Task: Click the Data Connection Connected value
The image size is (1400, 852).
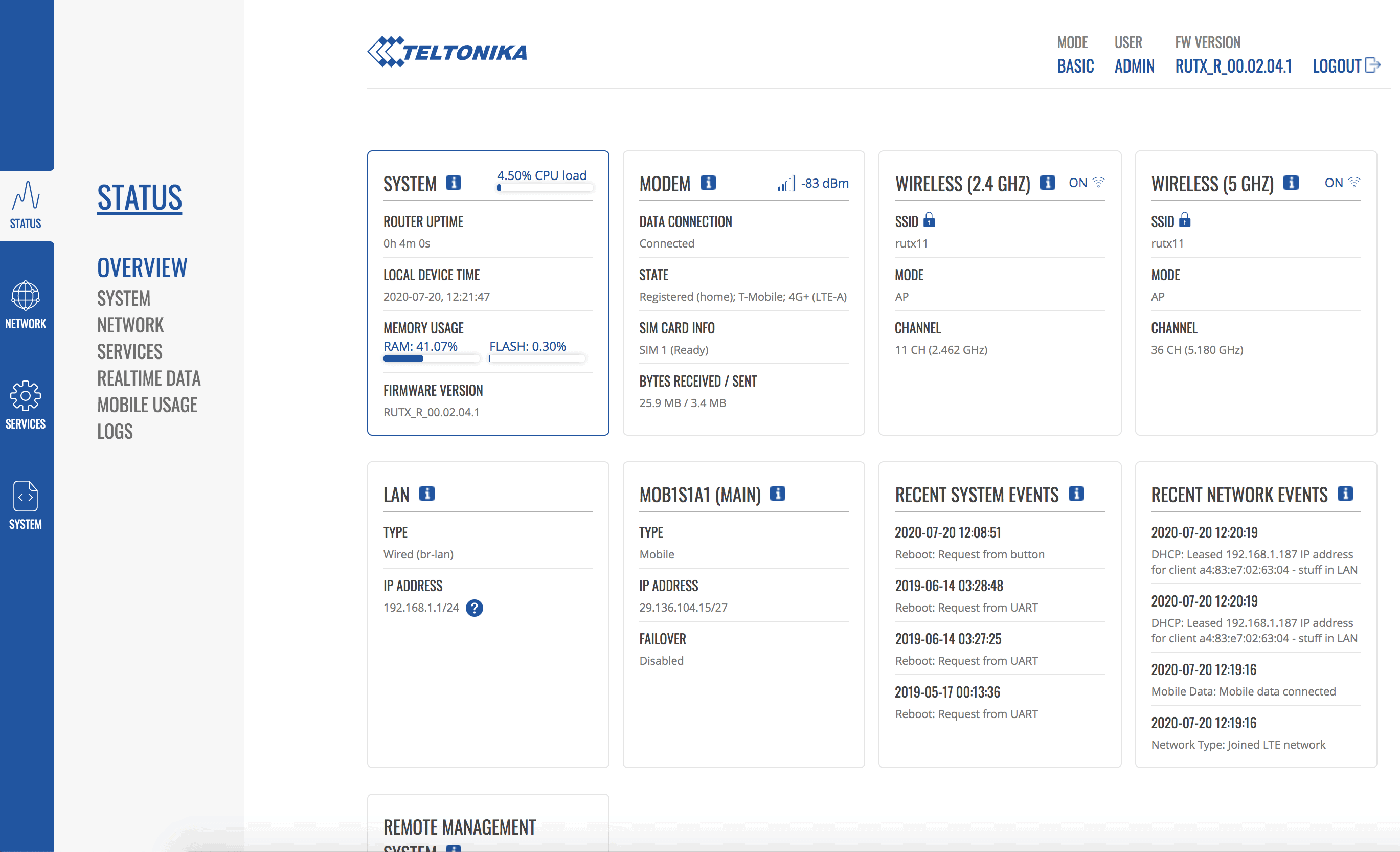Action: coord(666,243)
